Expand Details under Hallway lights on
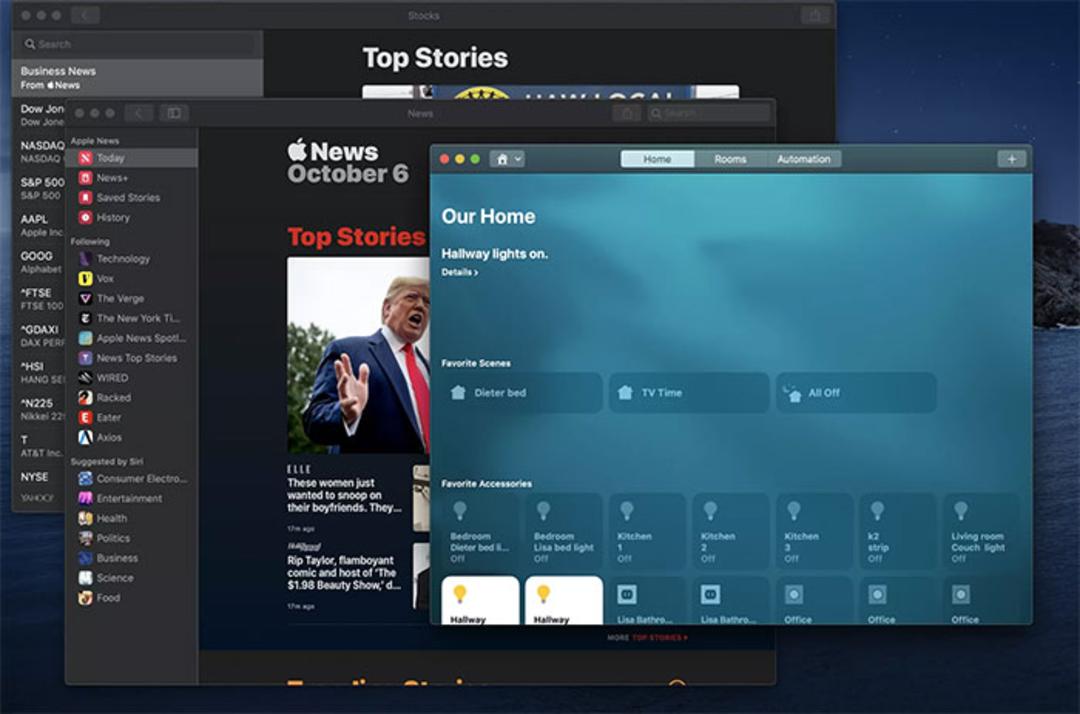The height and width of the screenshot is (714, 1080). (x=459, y=273)
